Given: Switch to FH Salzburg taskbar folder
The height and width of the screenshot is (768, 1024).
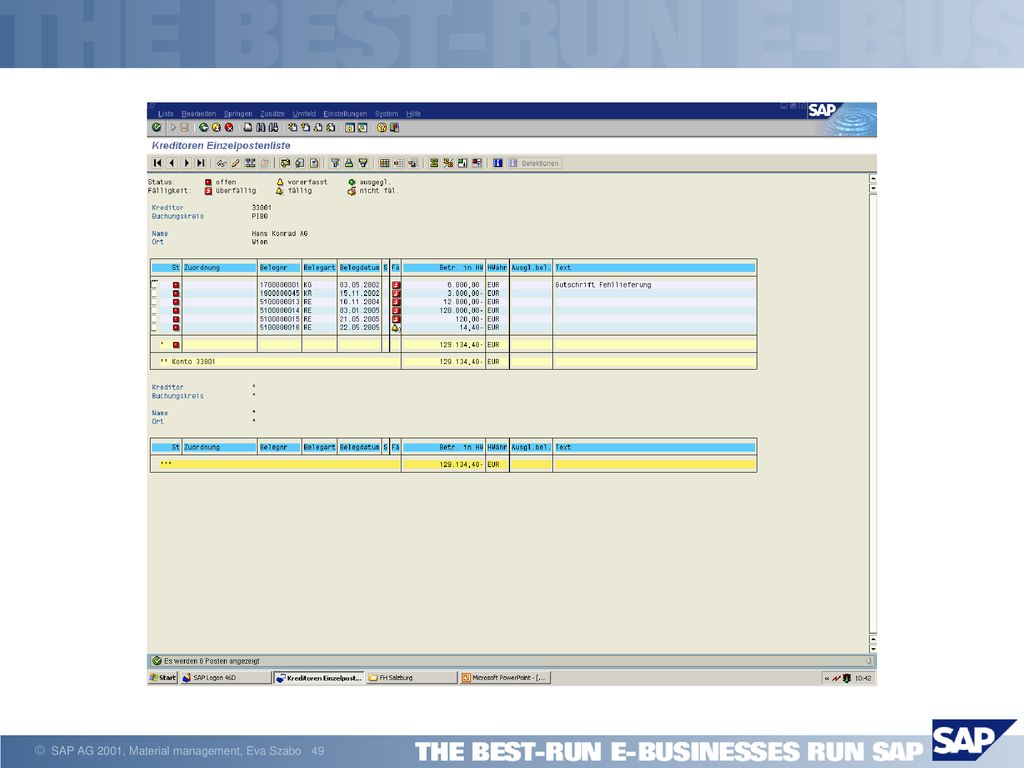Looking at the screenshot, I should (411, 678).
